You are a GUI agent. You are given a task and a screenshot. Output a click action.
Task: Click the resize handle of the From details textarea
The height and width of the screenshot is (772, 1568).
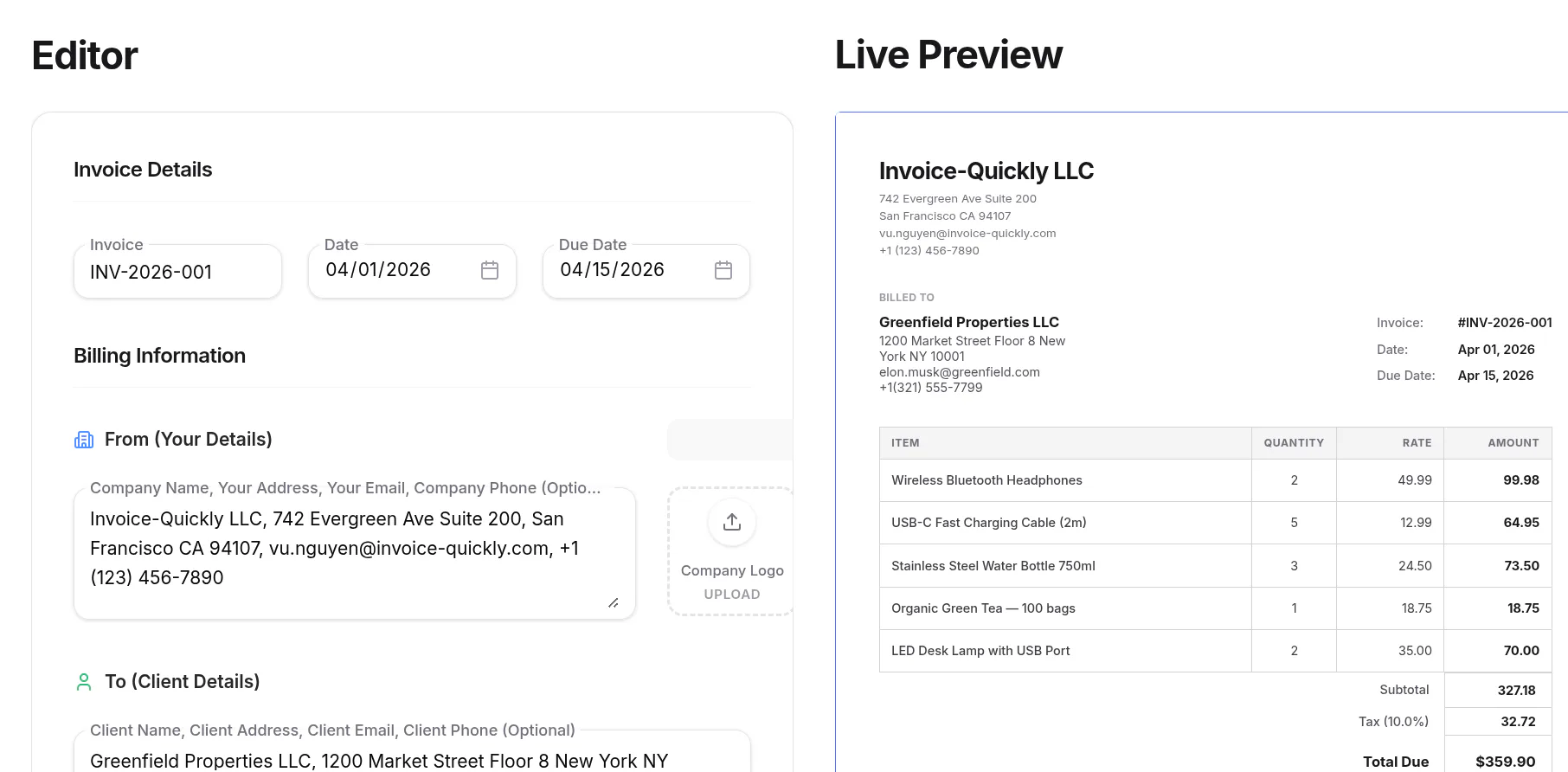coord(613,602)
